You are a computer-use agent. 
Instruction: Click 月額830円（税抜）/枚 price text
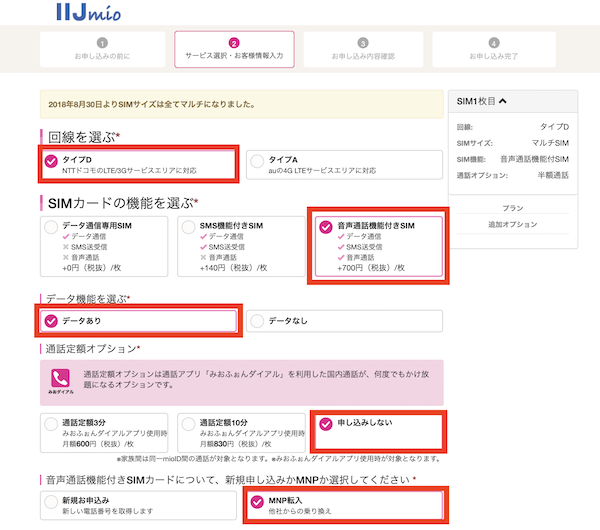click(x=235, y=444)
